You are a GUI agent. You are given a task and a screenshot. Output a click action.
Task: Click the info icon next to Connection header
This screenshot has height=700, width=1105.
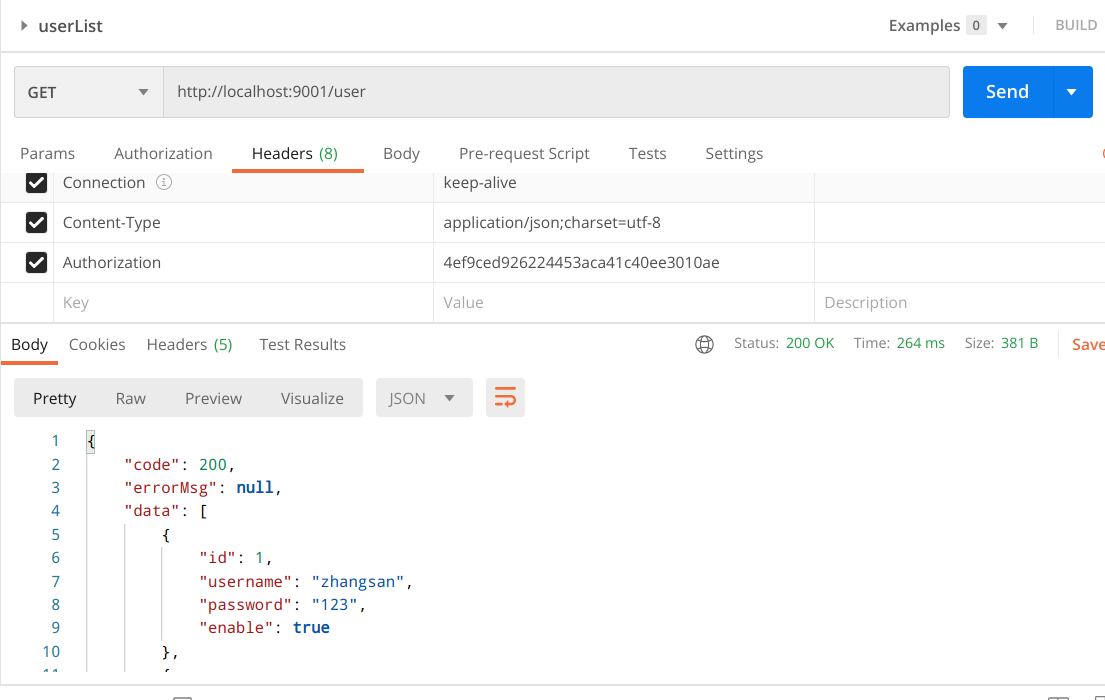(x=164, y=183)
